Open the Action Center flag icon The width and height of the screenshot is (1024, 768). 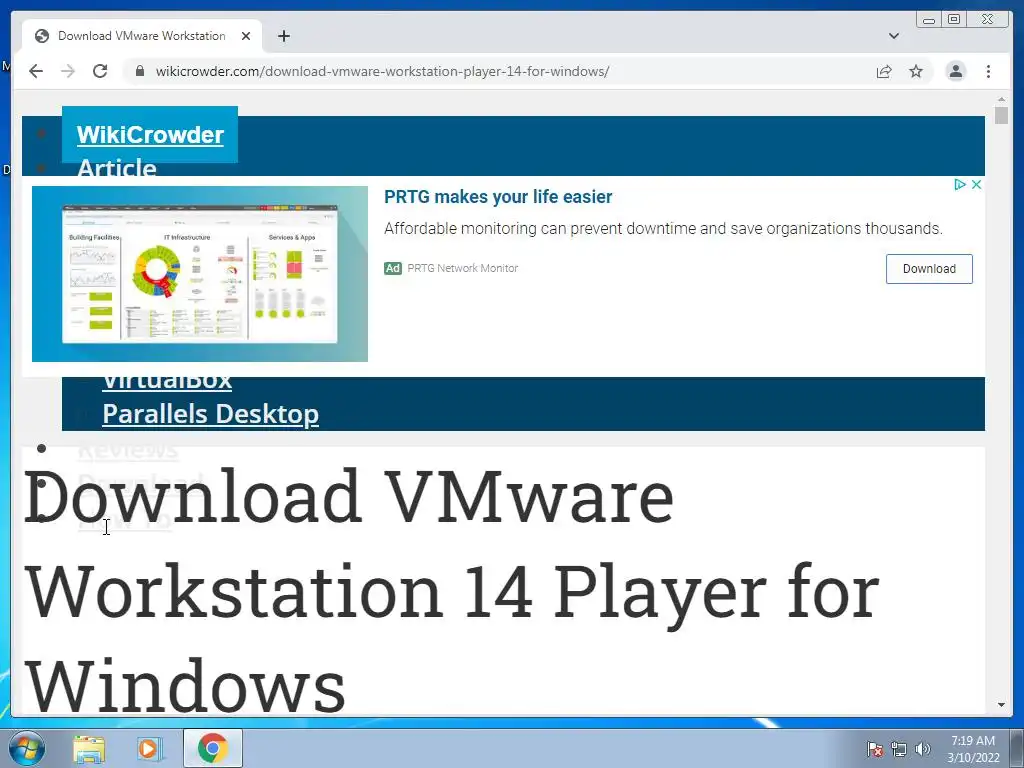coord(874,749)
